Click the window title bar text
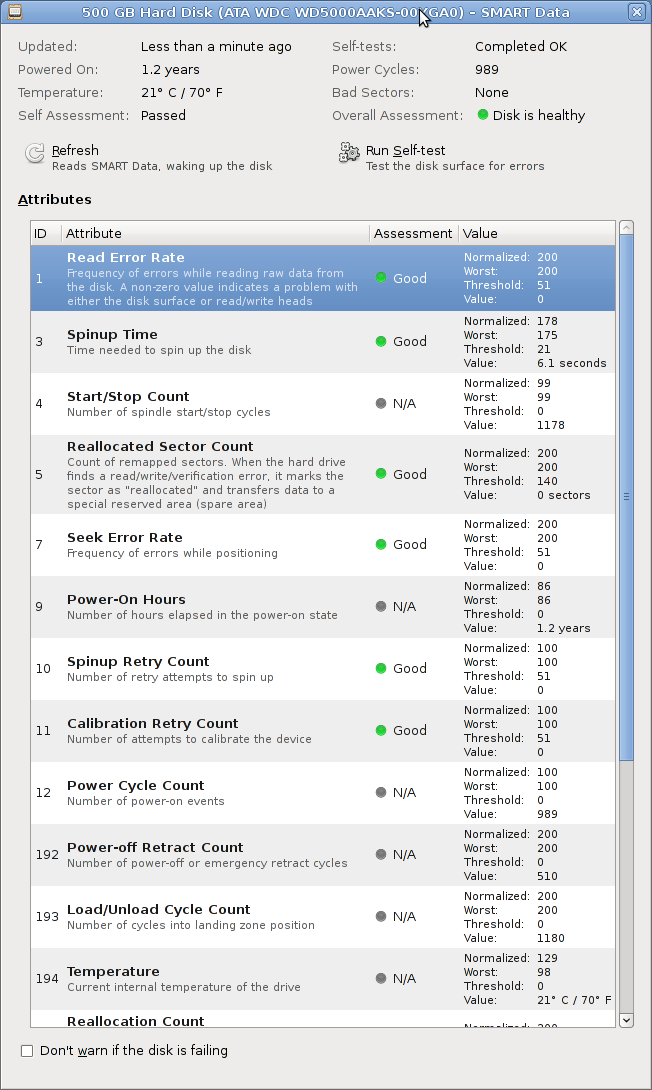 coord(325,12)
